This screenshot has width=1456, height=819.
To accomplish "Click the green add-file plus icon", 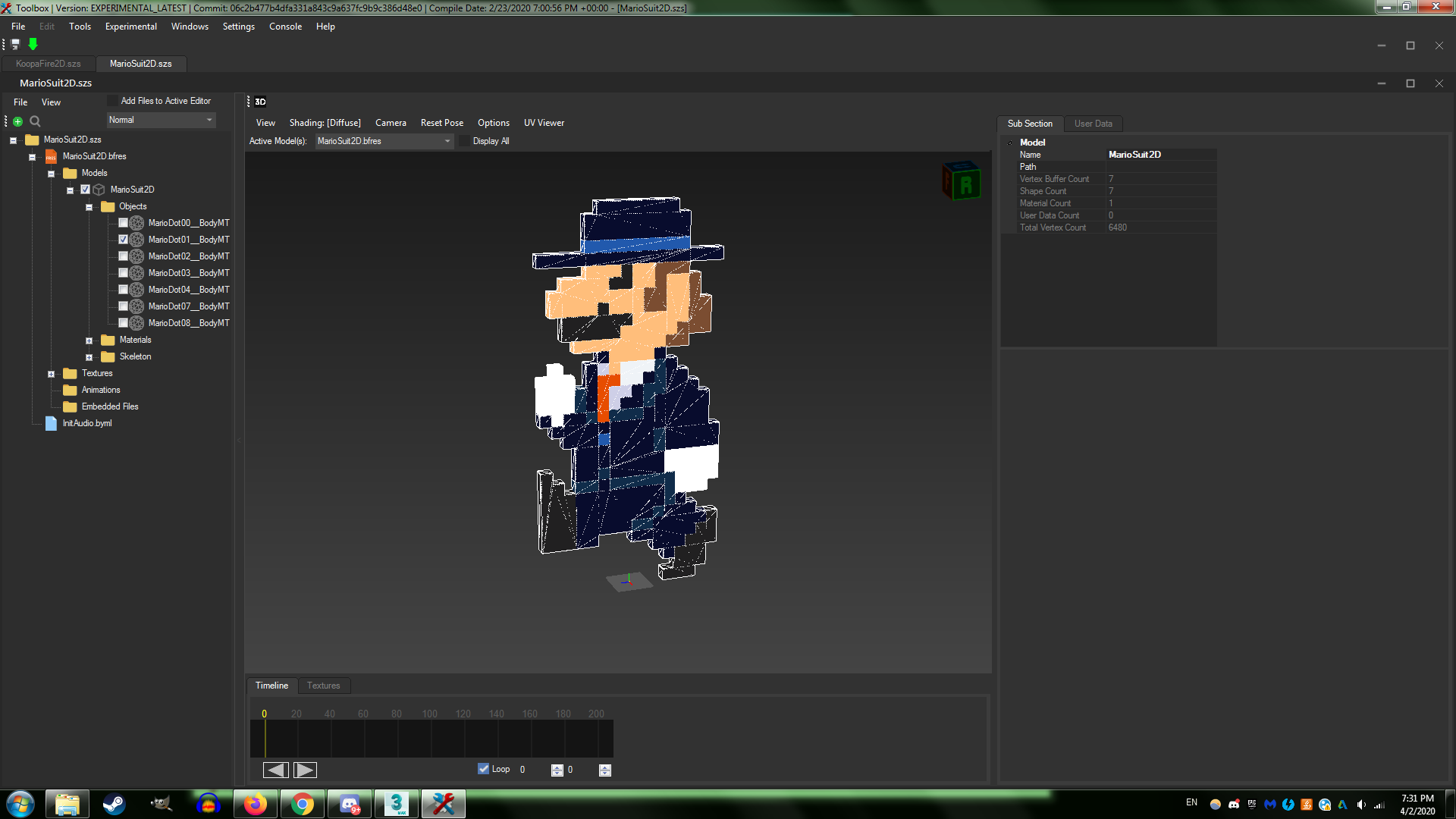I will pyautogui.click(x=17, y=121).
